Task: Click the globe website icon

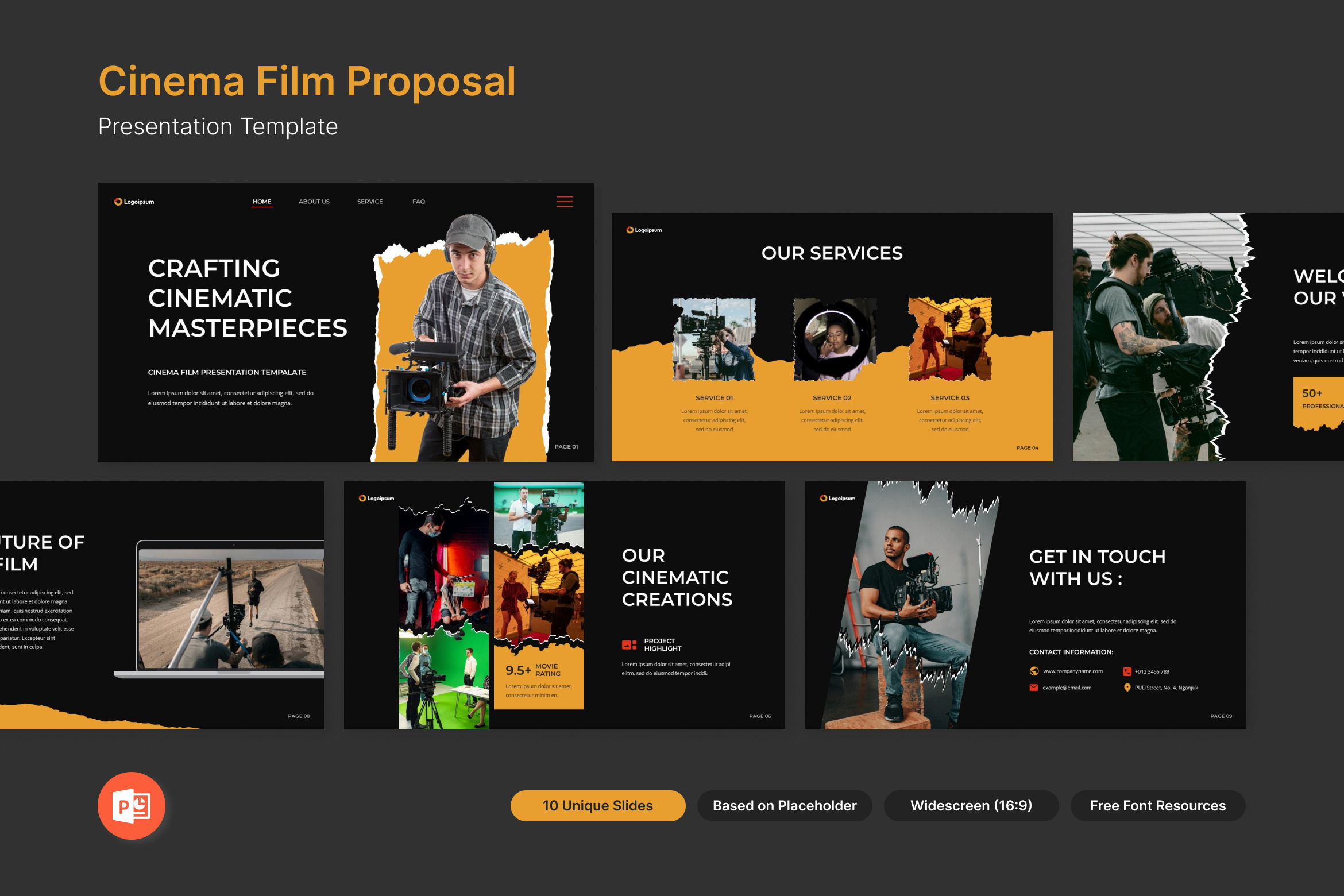Action: (1034, 671)
